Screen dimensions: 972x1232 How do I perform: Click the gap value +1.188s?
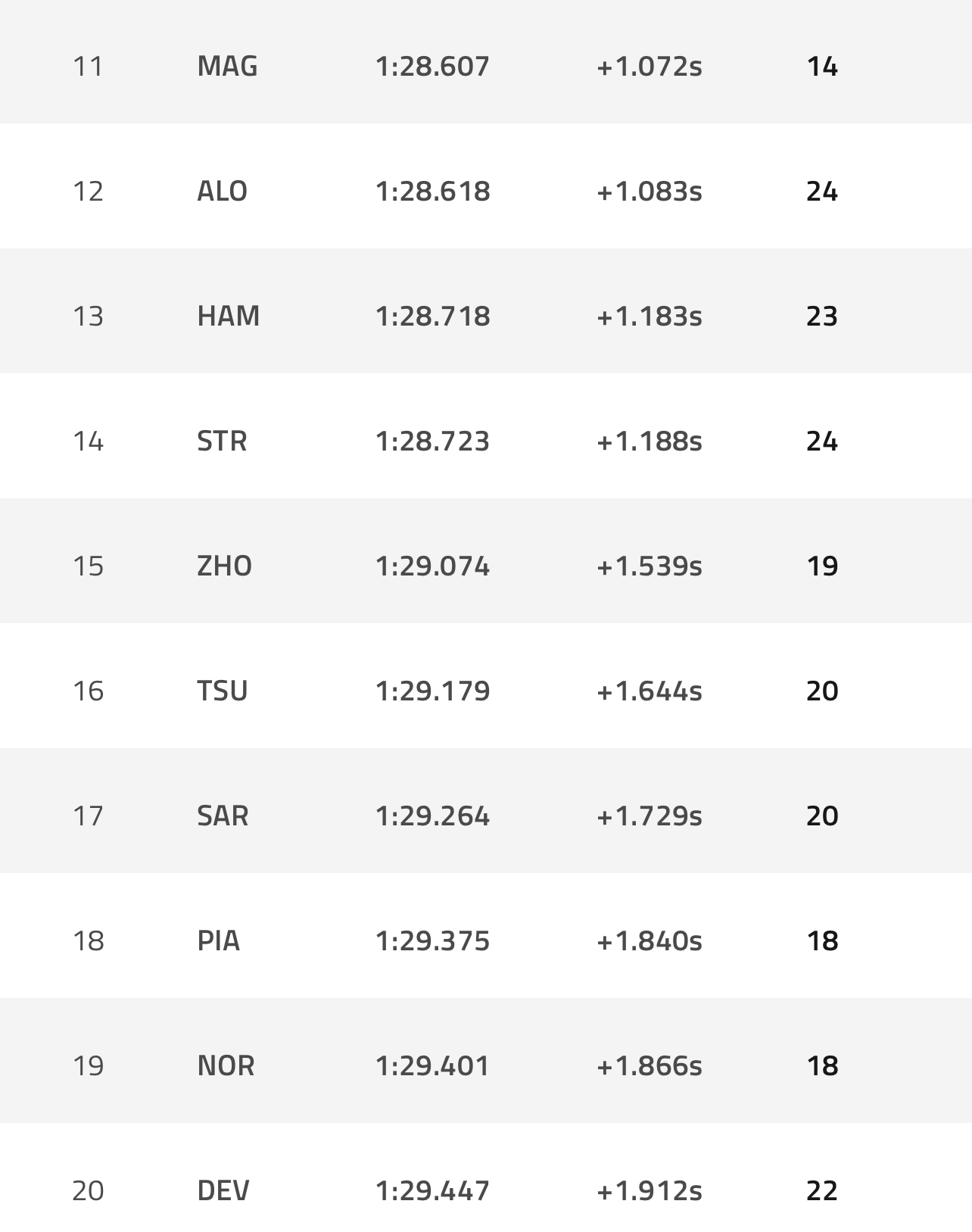pyautogui.click(x=649, y=441)
